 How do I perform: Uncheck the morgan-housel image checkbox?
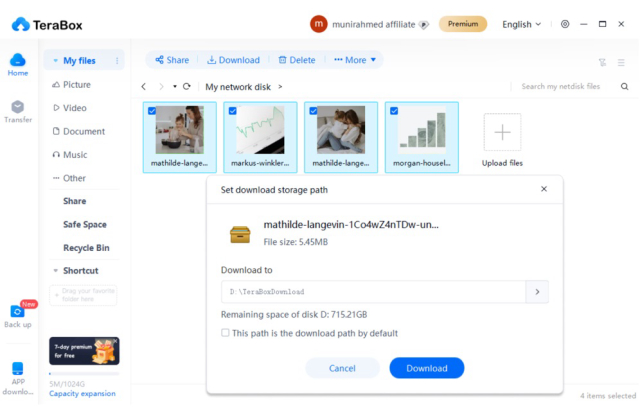coord(394,111)
